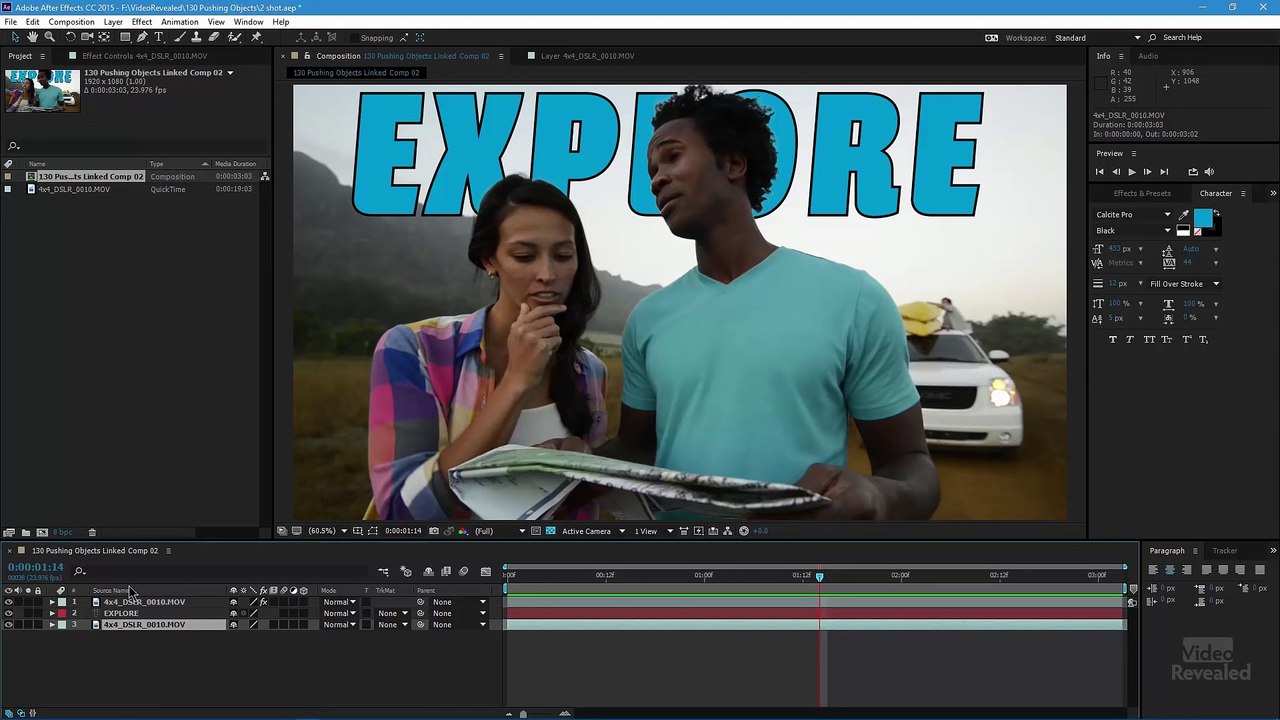Delete selected project item with trash icon

pos(92,532)
